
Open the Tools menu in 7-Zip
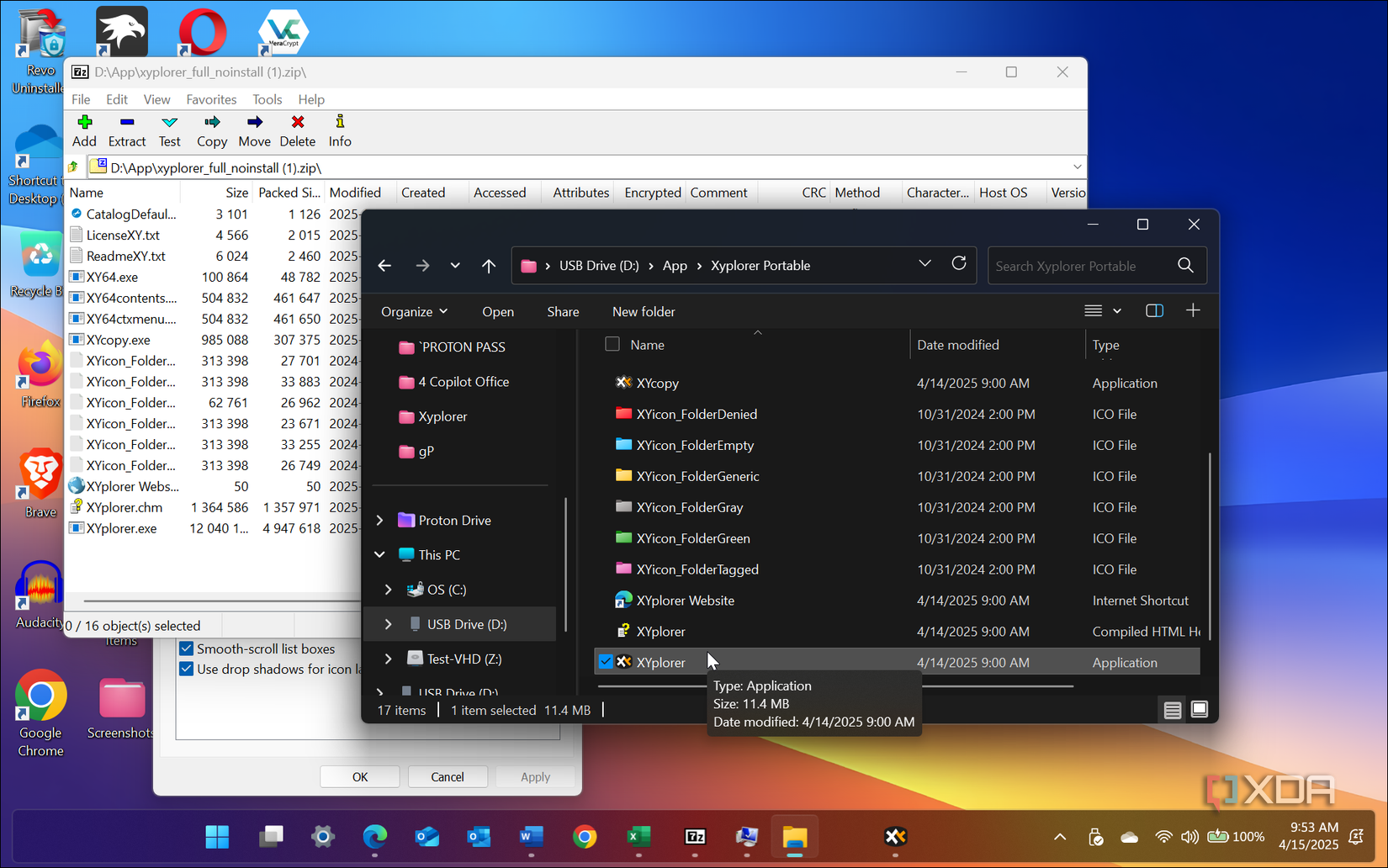pyautogui.click(x=268, y=99)
